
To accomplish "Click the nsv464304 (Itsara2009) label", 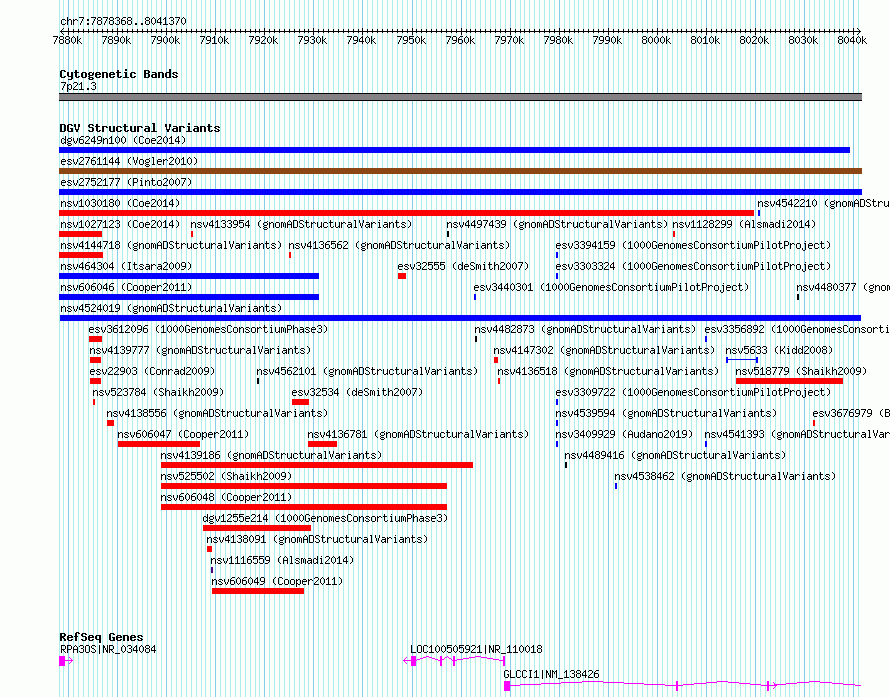I will 126,266.
